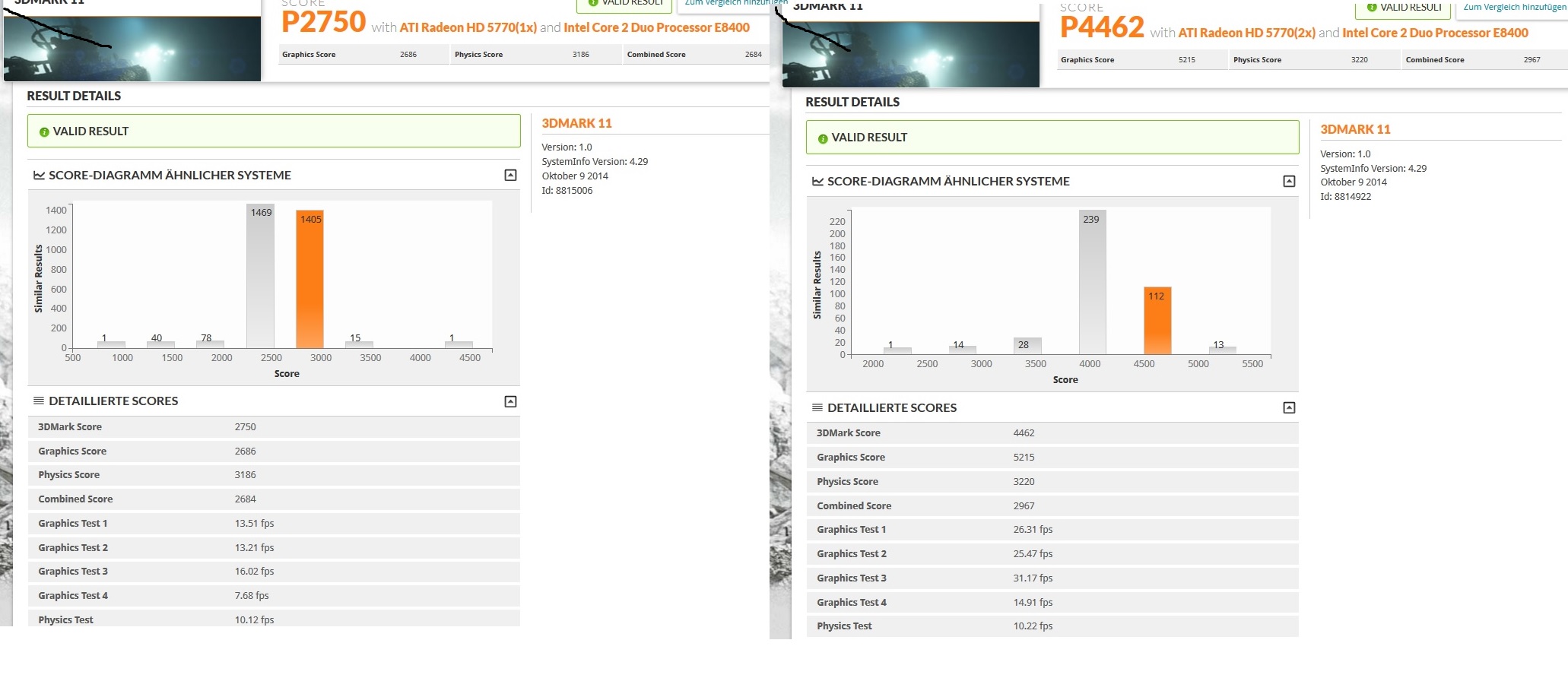Click the left 3DMARK 11 orange heading
The height and width of the screenshot is (697, 1568).
(x=576, y=124)
